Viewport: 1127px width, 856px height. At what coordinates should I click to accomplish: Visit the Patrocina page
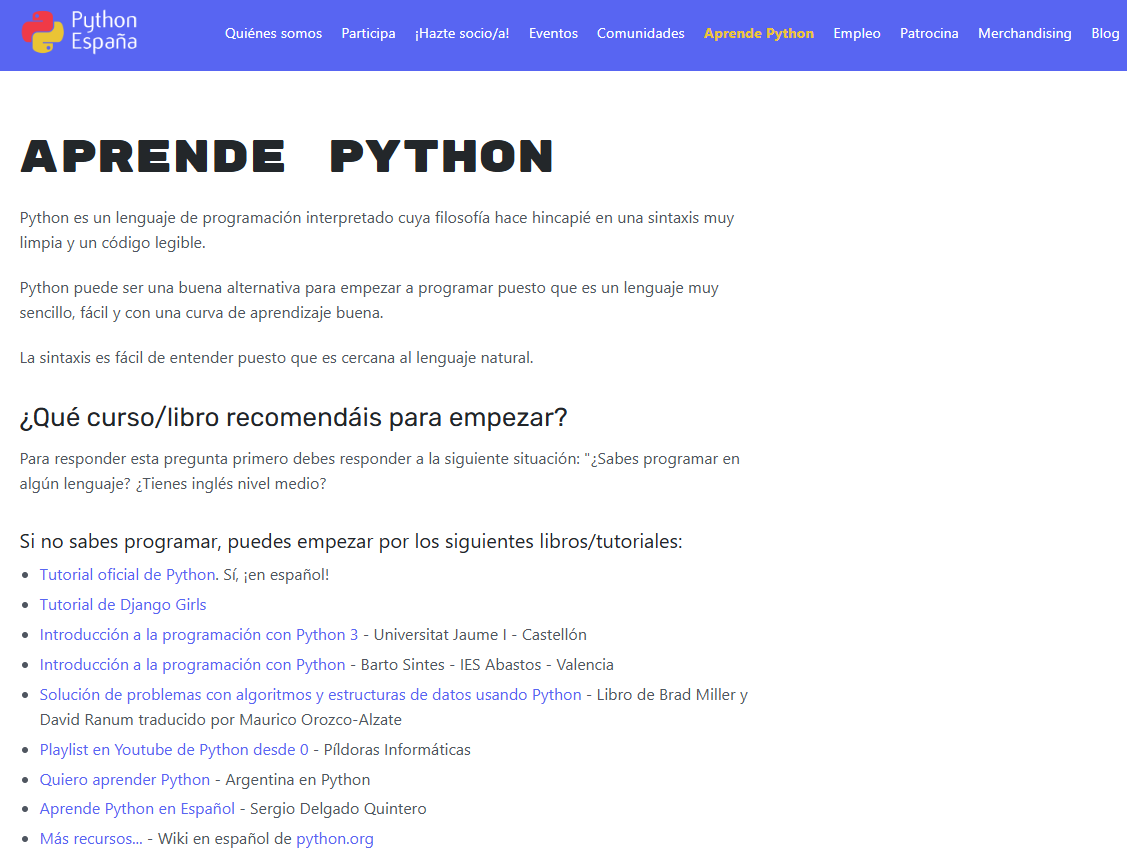(928, 33)
